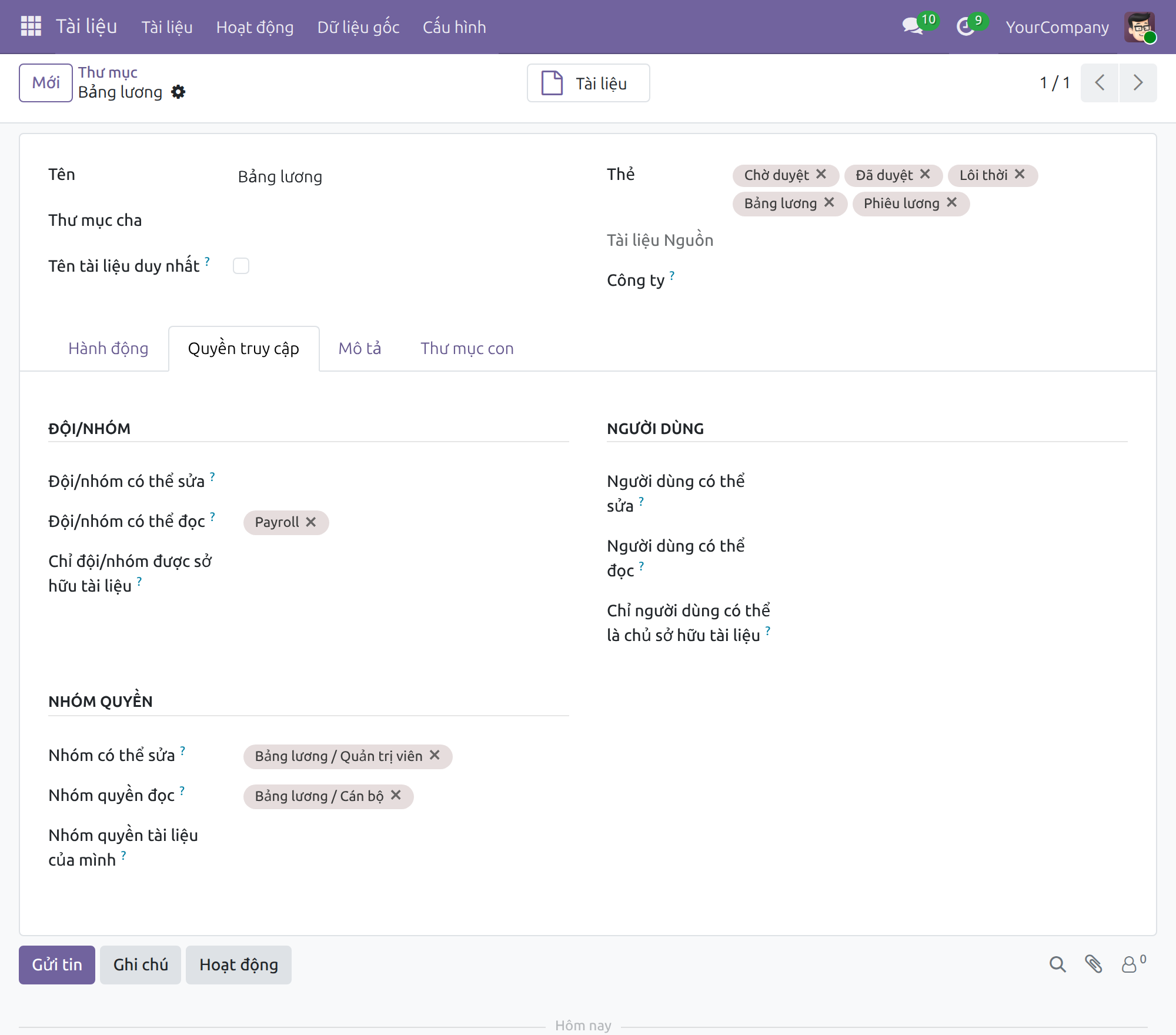Remove the Phiếu lương tag
1176x1035 pixels.
[952, 203]
